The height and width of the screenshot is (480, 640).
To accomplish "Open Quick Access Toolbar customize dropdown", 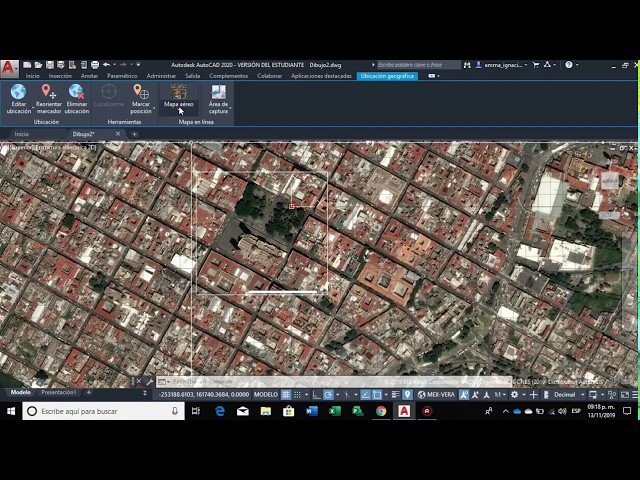I will tap(138, 64).
